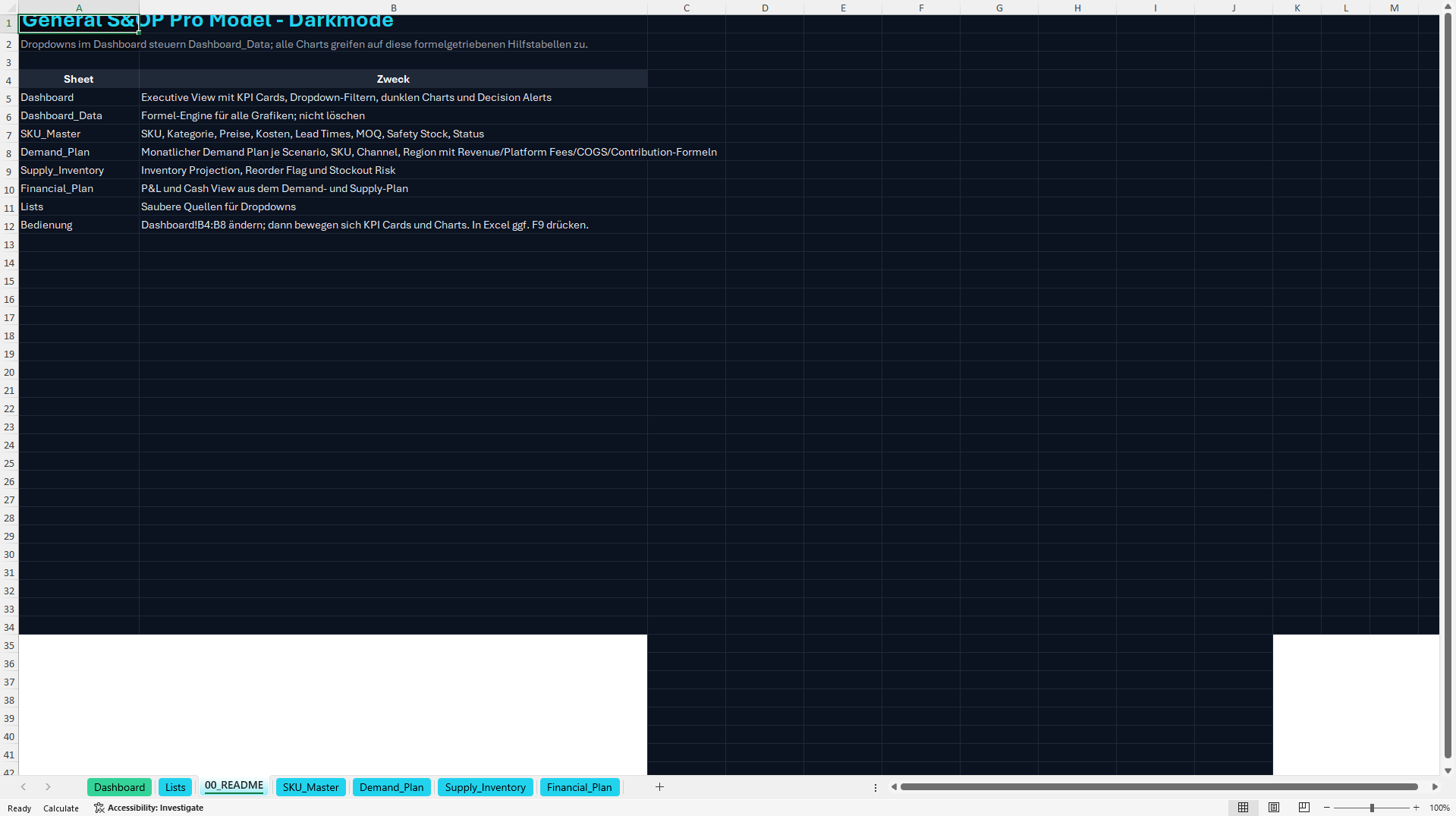Open zoom dialog via 100% label
The height and width of the screenshot is (816, 1456).
[x=1439, y=808]
